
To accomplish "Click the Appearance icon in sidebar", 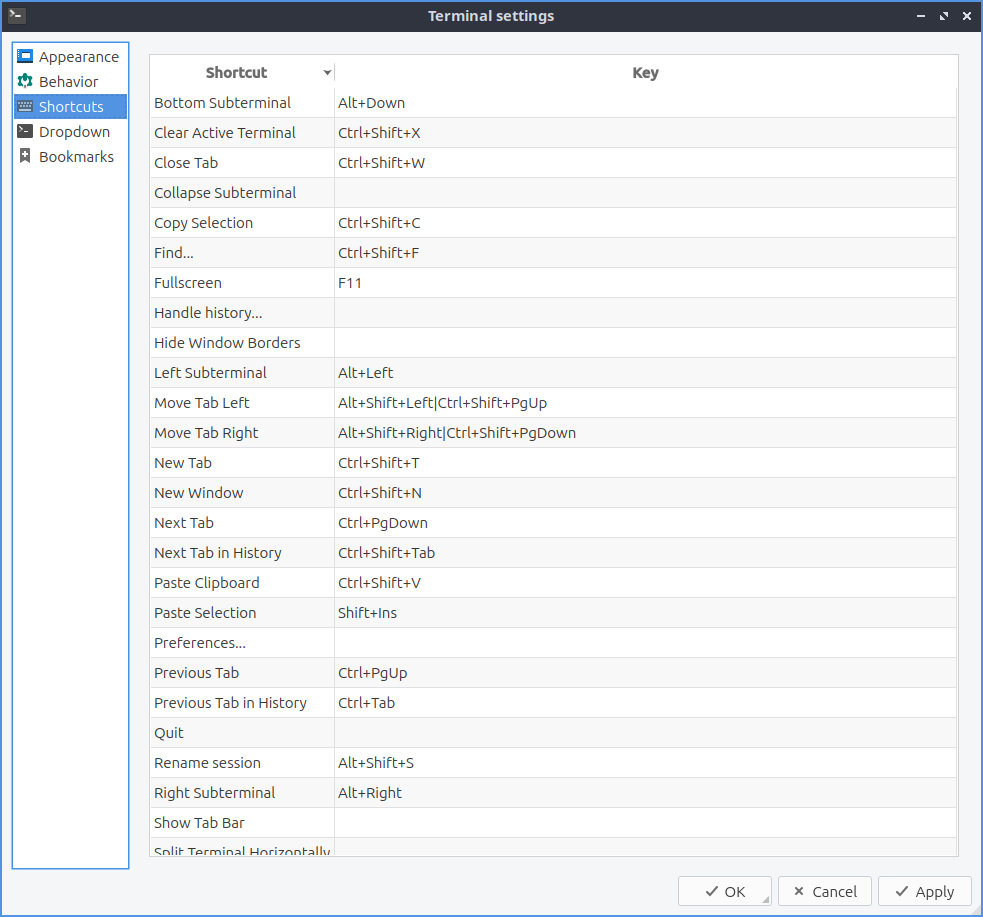I will pyautogui.click(x=25, y=57).
